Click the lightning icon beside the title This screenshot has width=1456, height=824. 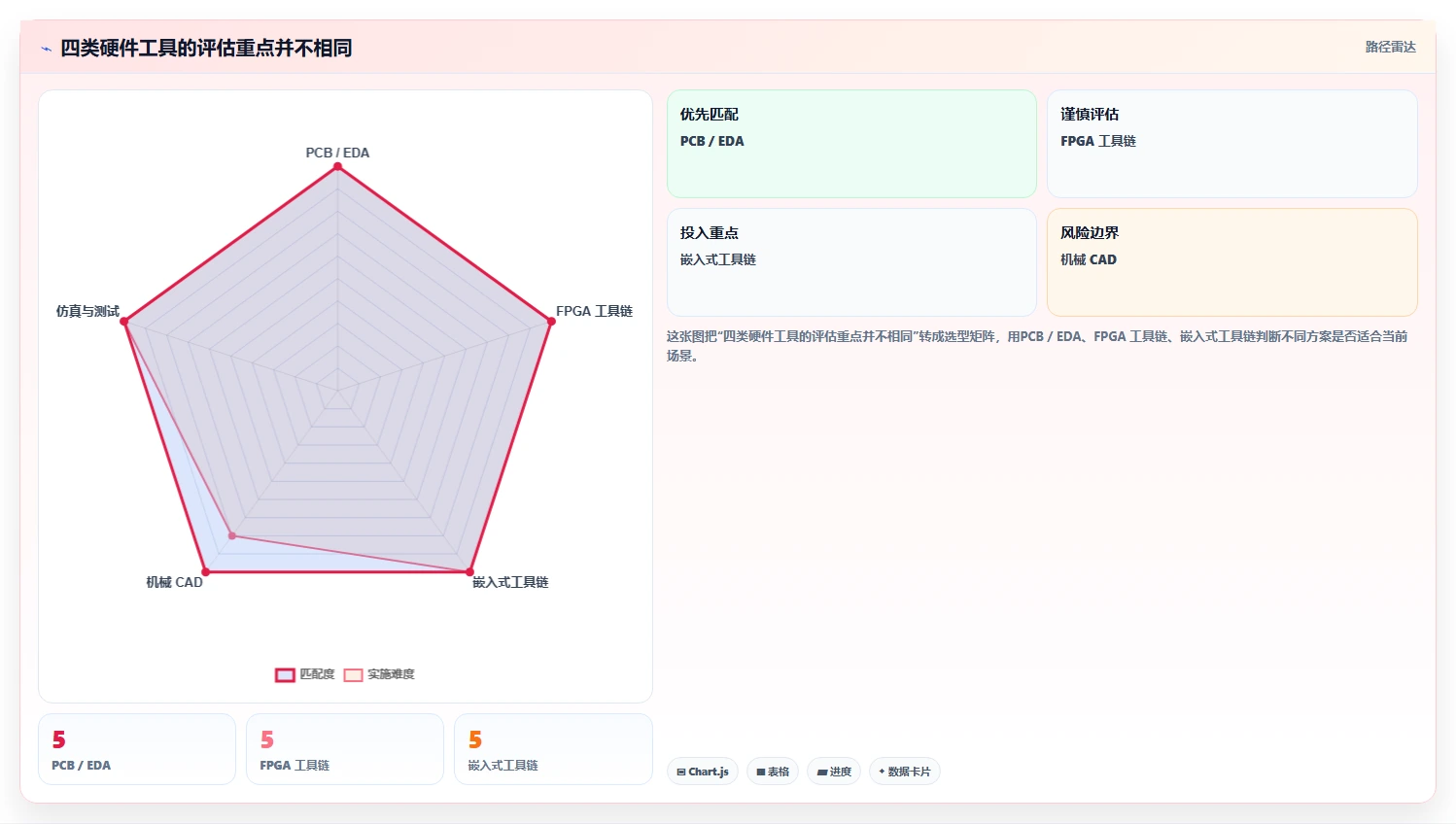[x=46, y=49]
